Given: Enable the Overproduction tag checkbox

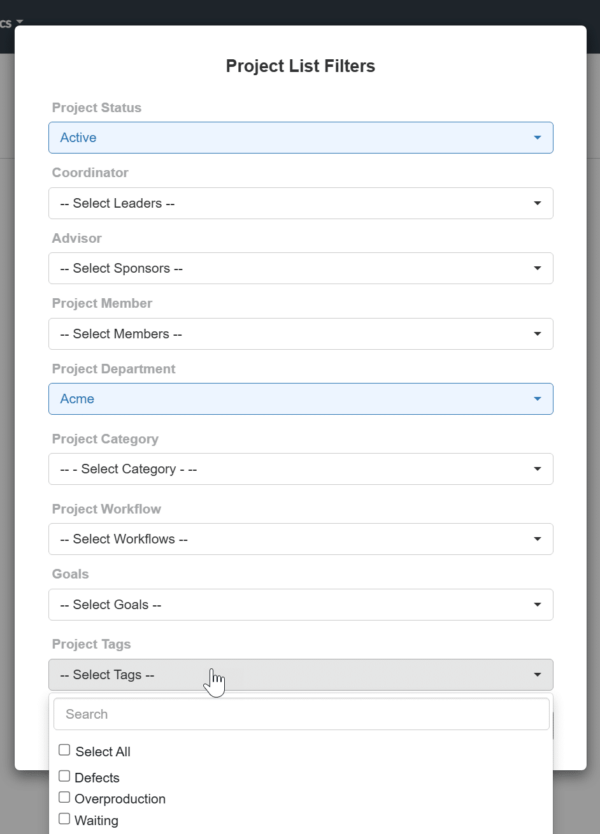Looking at the screenshot, I should click(x=65, y=798).
